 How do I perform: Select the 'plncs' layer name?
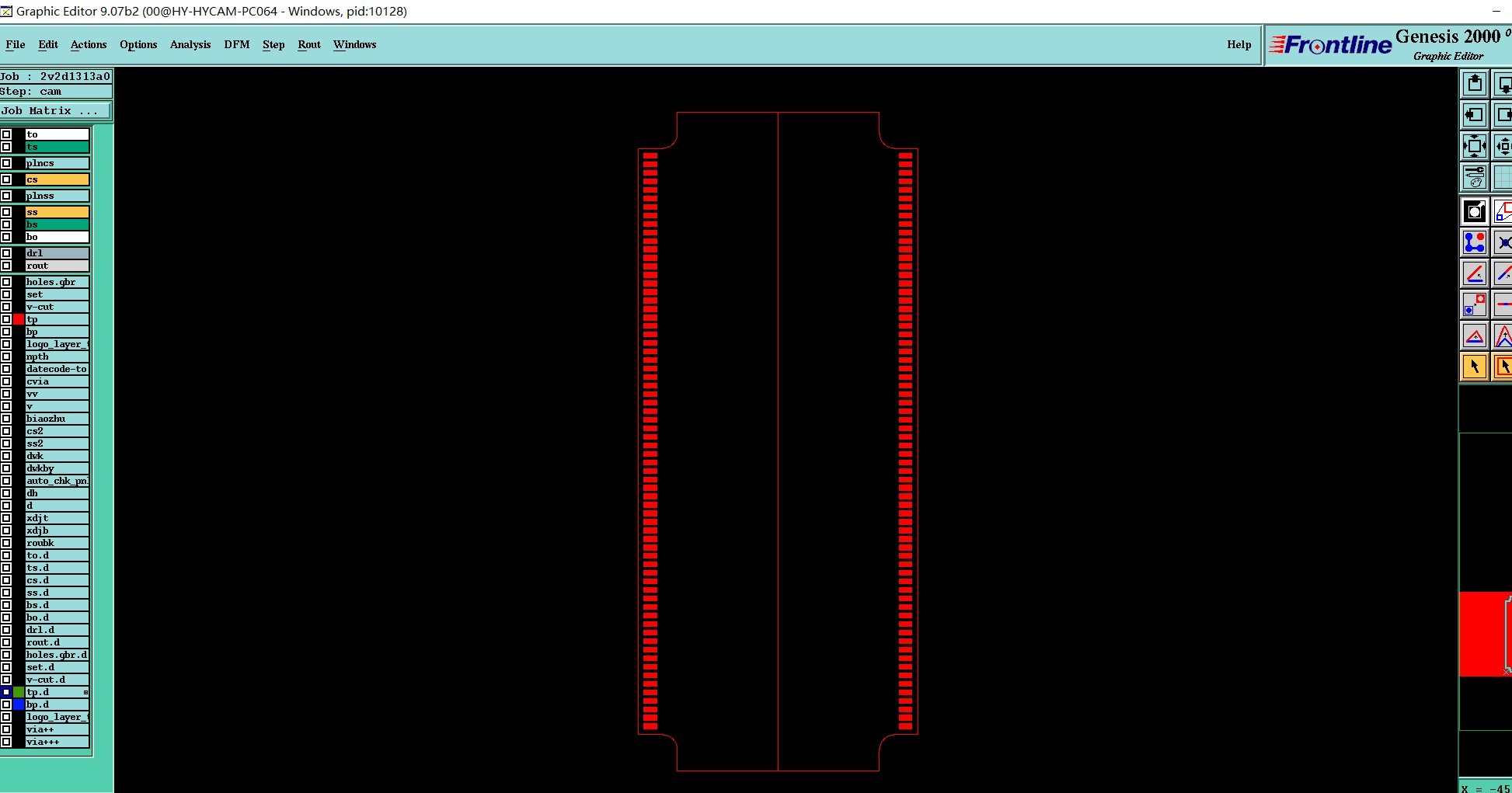[57, 163]
